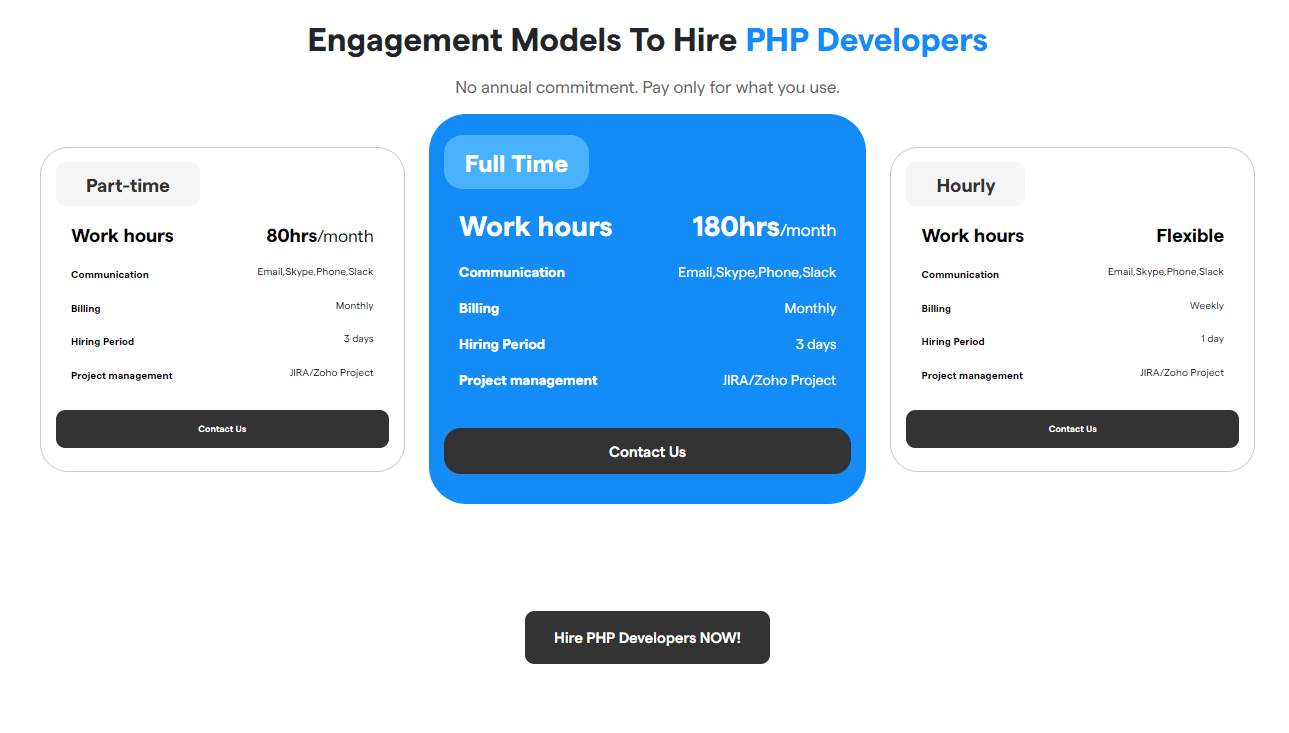
Task: Click JIRA/Zoho Project in Hourly card
Action: coord(1182,372)
